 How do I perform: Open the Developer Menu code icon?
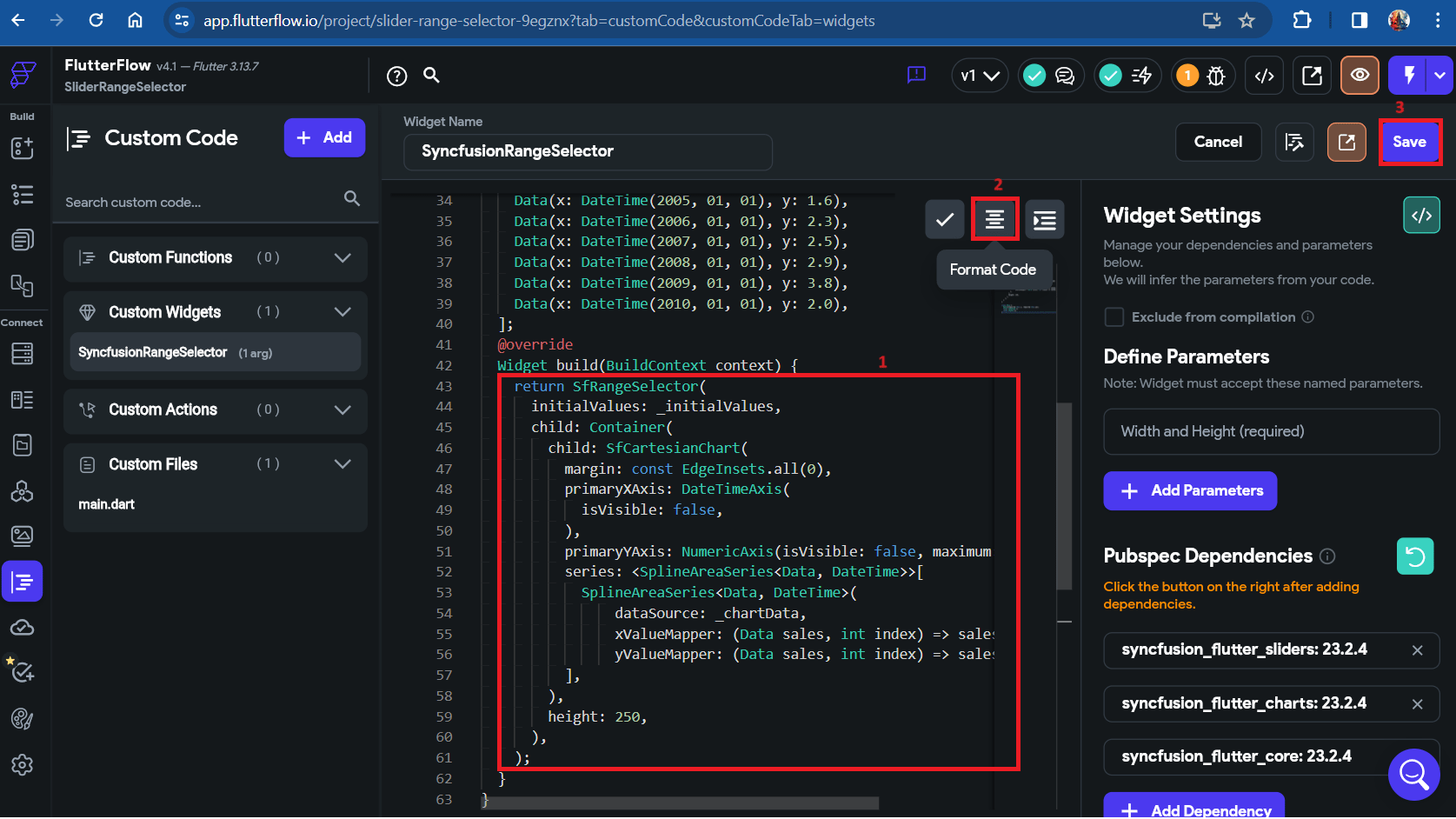click(x=1264, y=77)
